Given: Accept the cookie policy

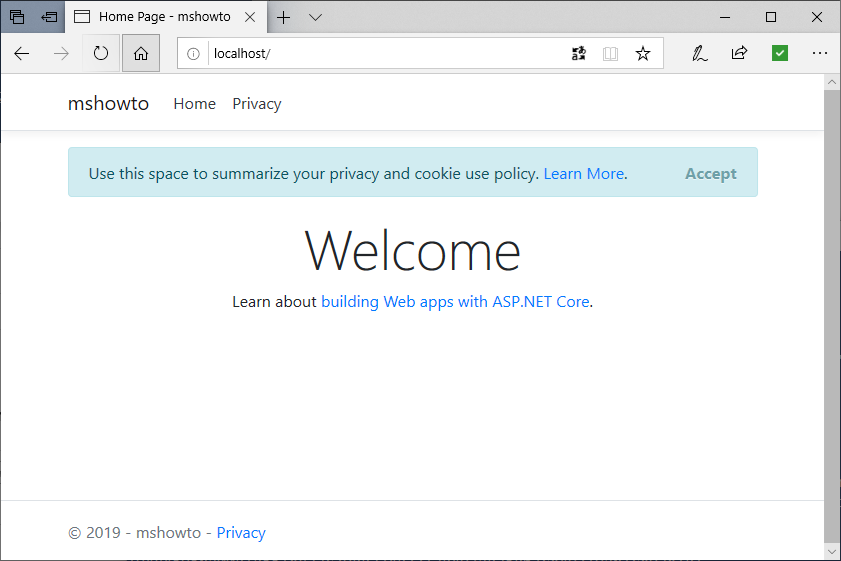Looking at the screenshot, I should pyautogui.click(x=711, y=174).
